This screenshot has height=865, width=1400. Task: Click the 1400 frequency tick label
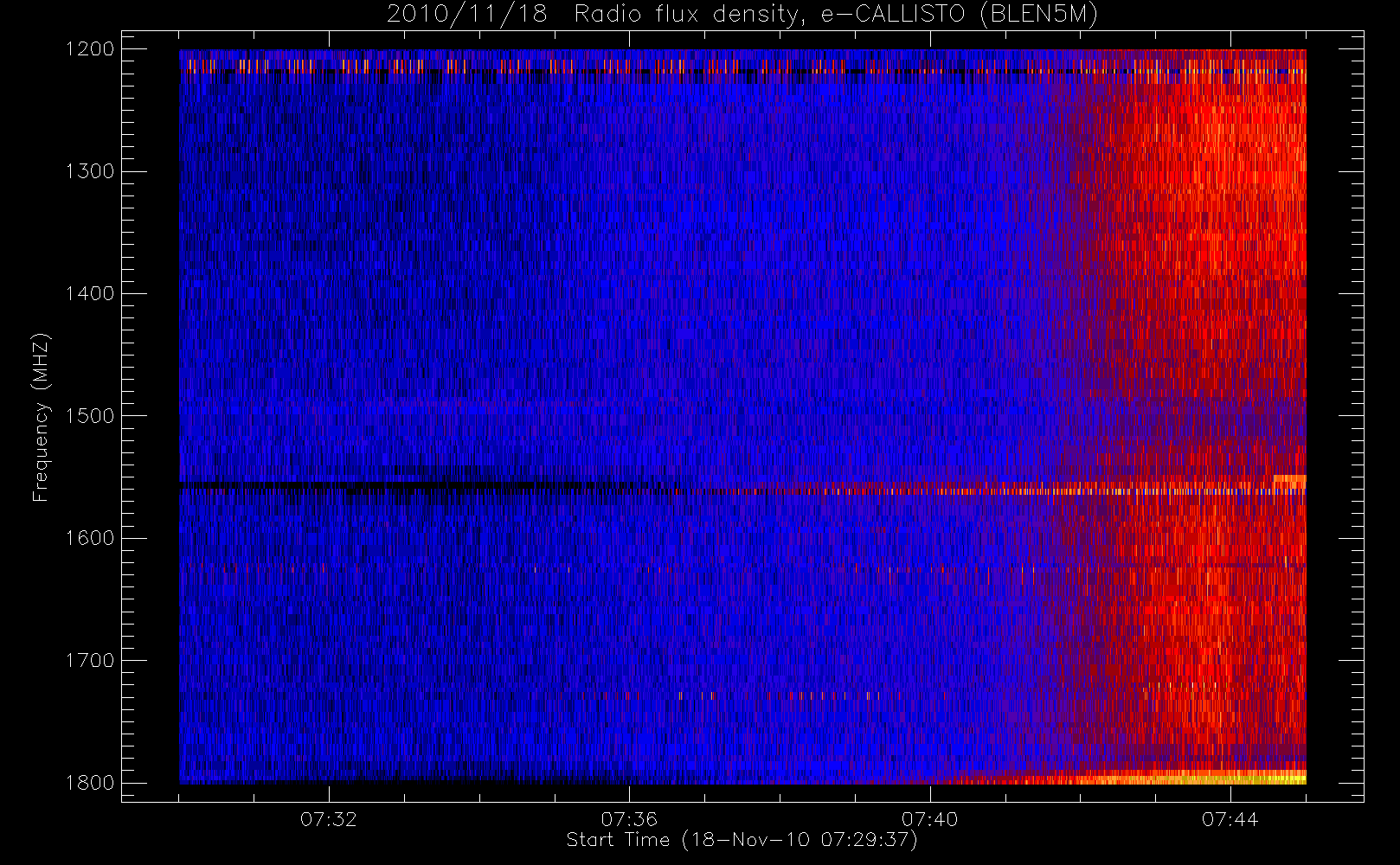90,294
